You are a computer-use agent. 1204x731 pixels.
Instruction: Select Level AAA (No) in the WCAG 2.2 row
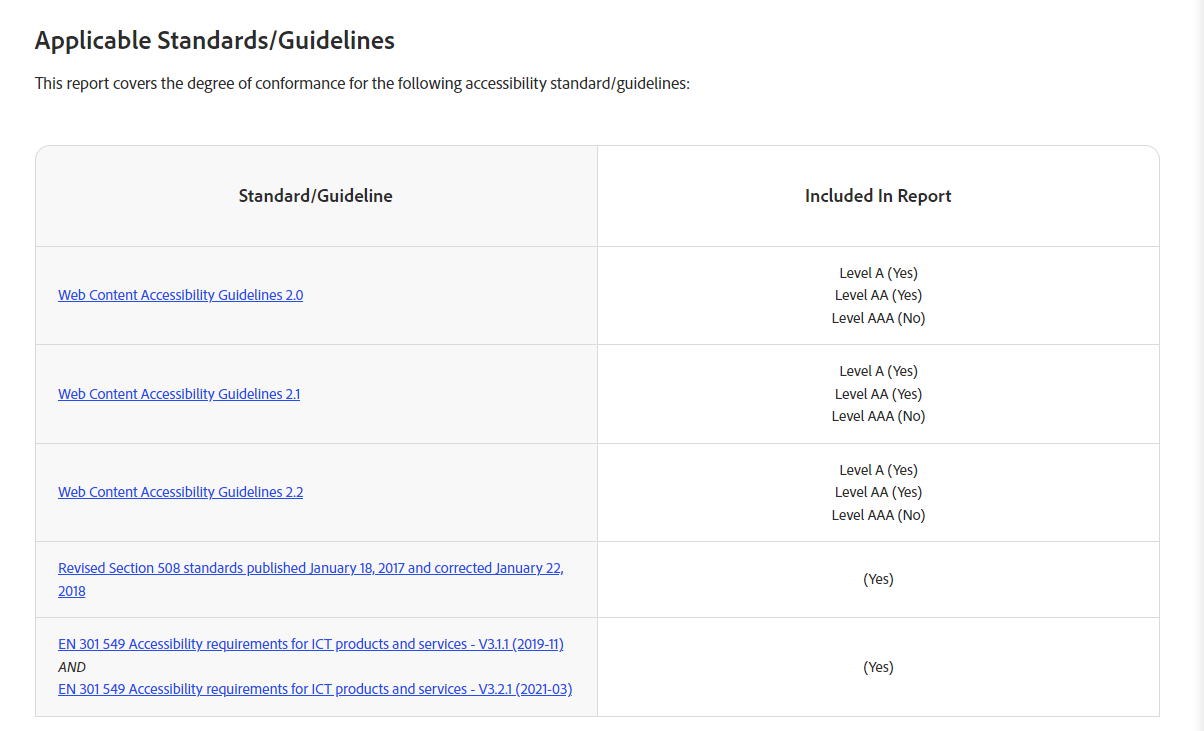click(x=878, y=515)
